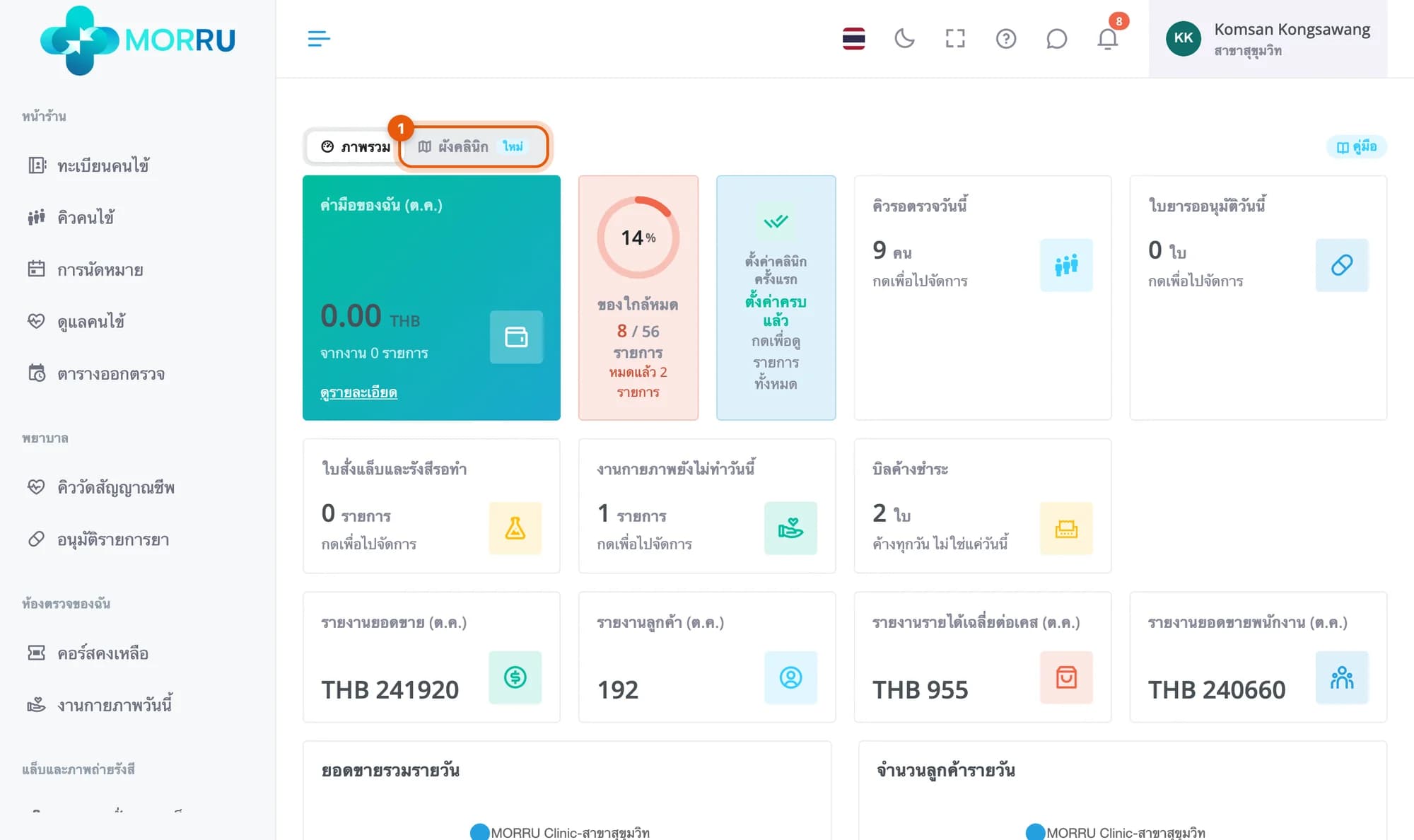Click the help question mark icon
This screenshot has width=1414, height=840.
pos(1006,38)
